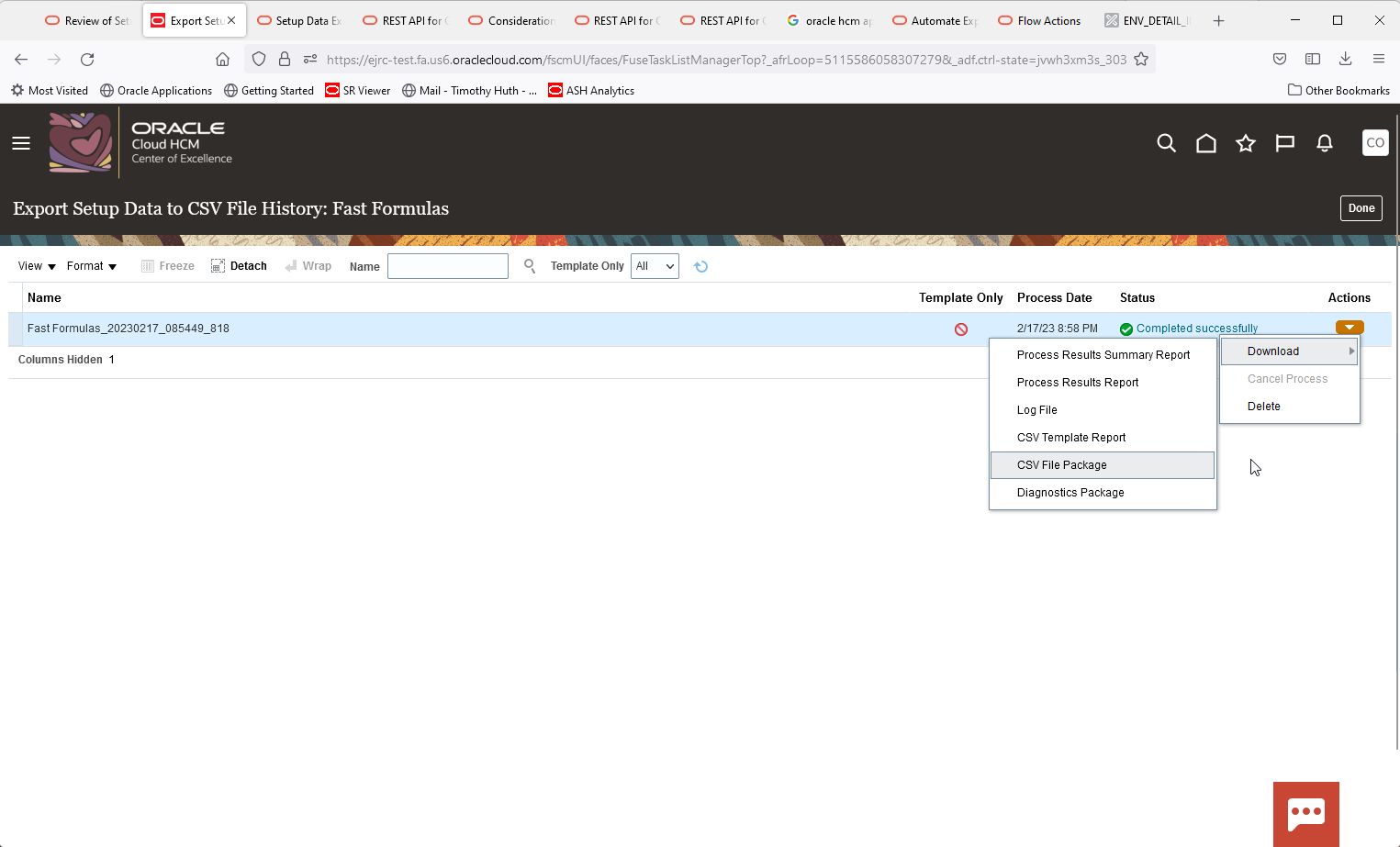This screenshot has width=1400, height=847.
Task: Click the Name search magnifier icon
Action: coord(530,266)
